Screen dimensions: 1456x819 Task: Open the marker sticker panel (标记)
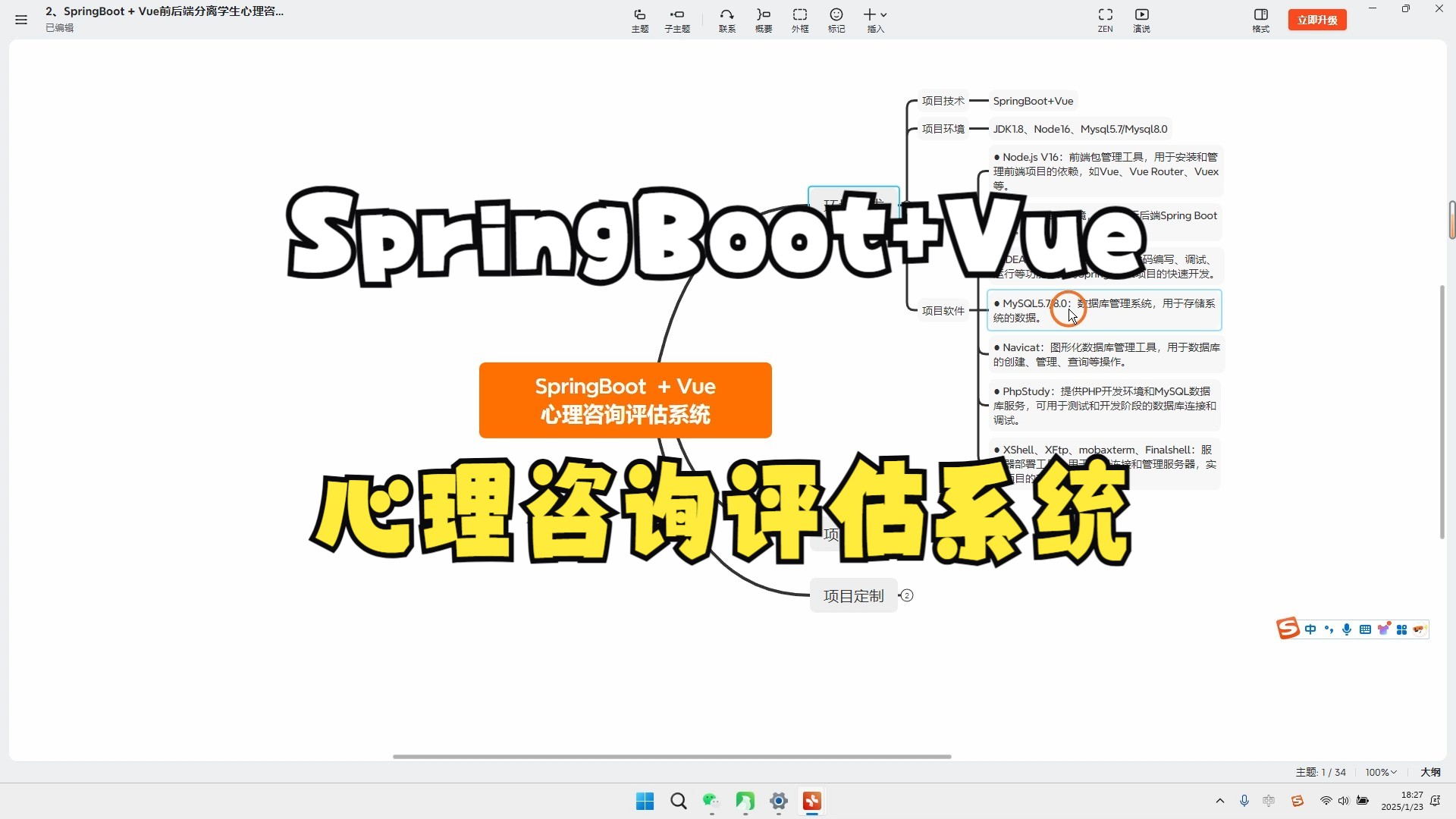point(836,20)
